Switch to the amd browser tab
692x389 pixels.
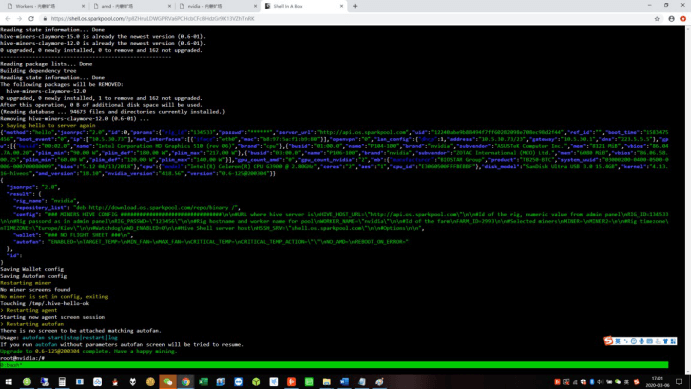tap(131, 6)
